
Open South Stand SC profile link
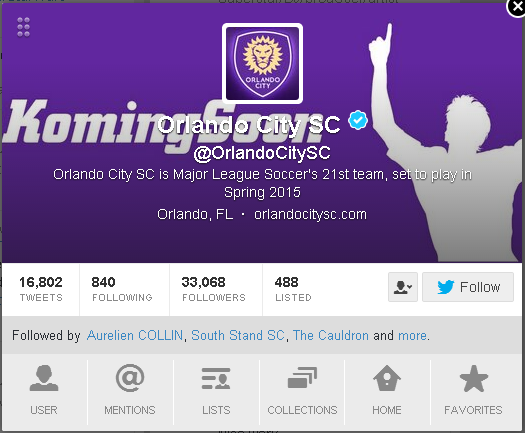238,335
